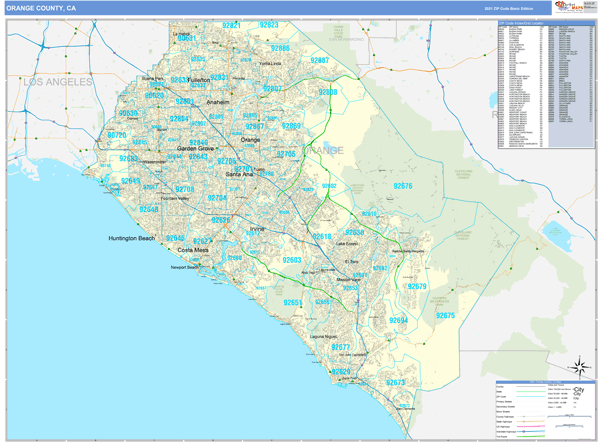Viewport: 600px width, 442px height.
Task: Click ZIP code label 90631
Action: tap(187, 38)
